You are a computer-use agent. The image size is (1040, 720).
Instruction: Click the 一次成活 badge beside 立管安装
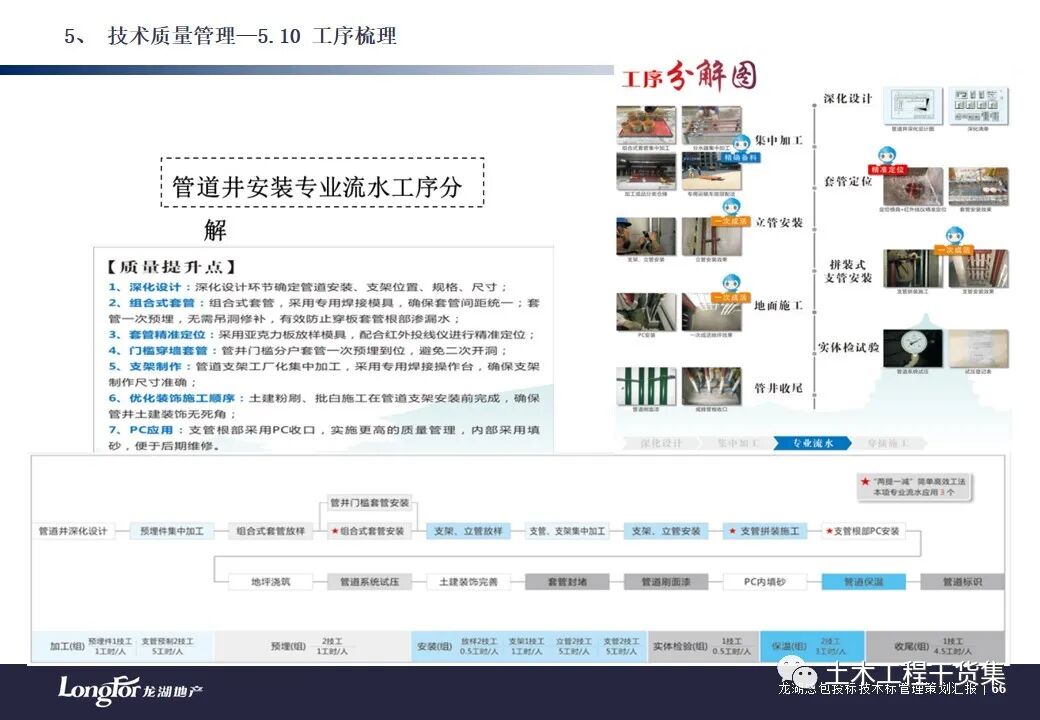733,221
